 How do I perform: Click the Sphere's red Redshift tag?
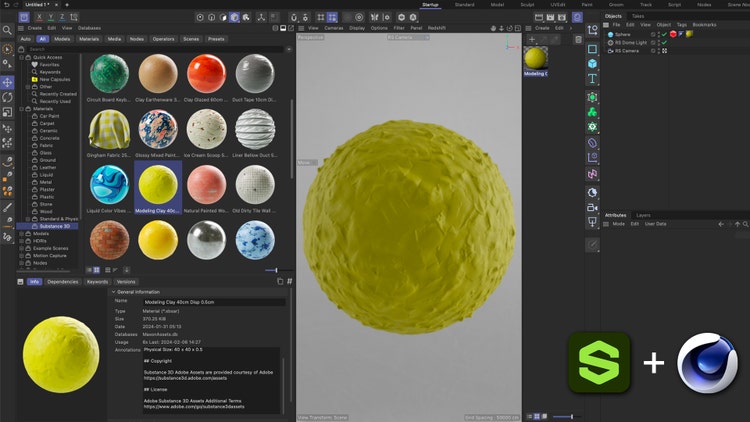coord(673,34)
